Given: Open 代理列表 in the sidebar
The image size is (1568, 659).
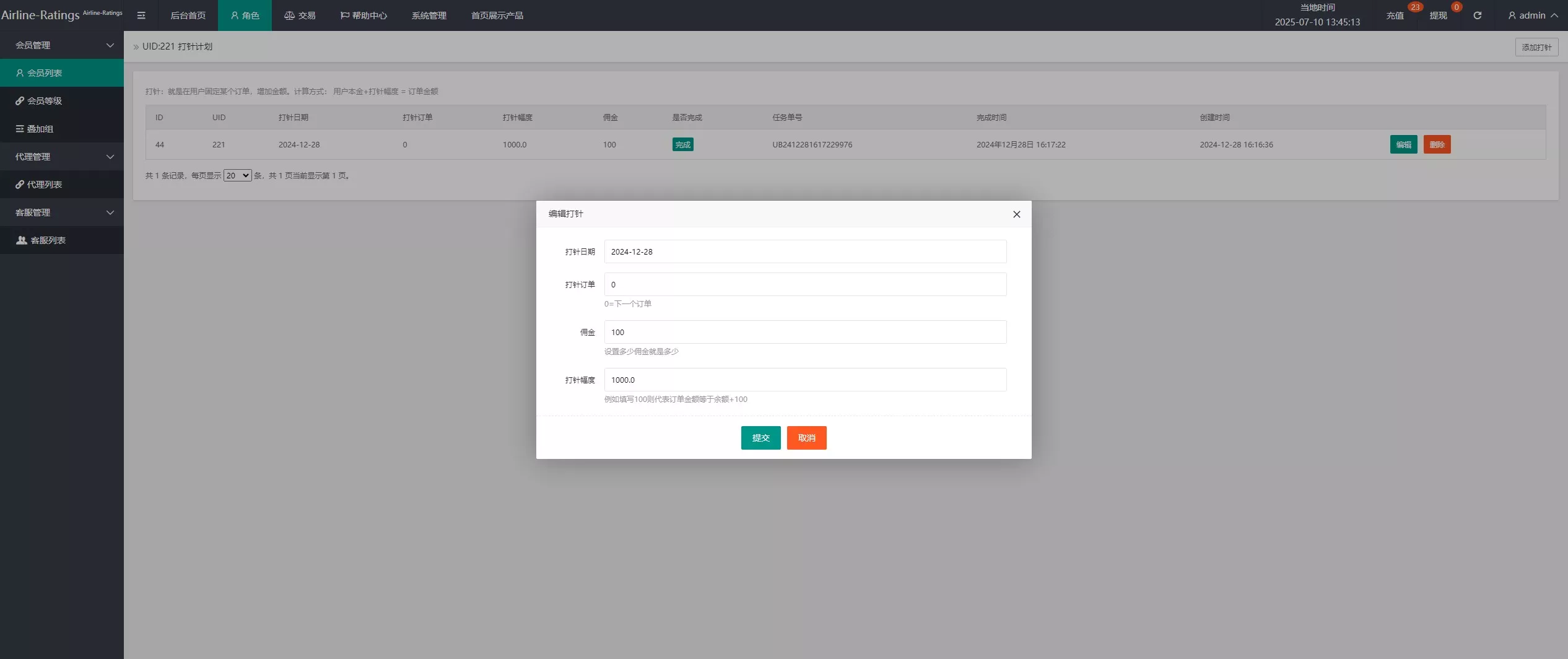Looking at the screenshot, I should coord(45,185).
